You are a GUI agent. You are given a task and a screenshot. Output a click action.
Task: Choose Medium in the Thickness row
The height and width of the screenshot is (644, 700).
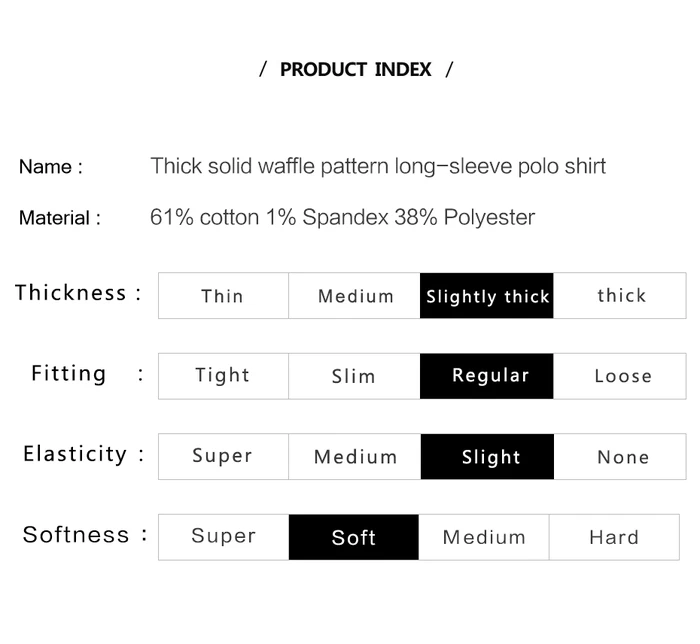[x=355, y=296]
